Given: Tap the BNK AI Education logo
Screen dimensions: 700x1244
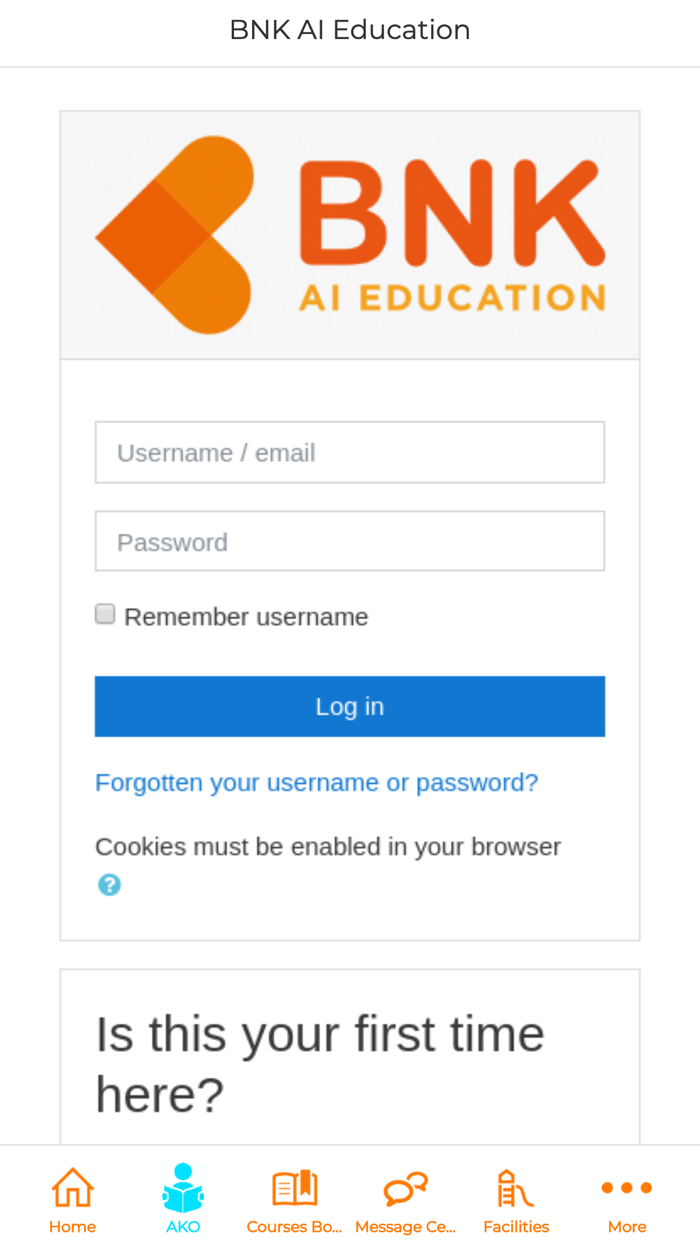Looking at the screenshot, I should [x=350, y=235].
